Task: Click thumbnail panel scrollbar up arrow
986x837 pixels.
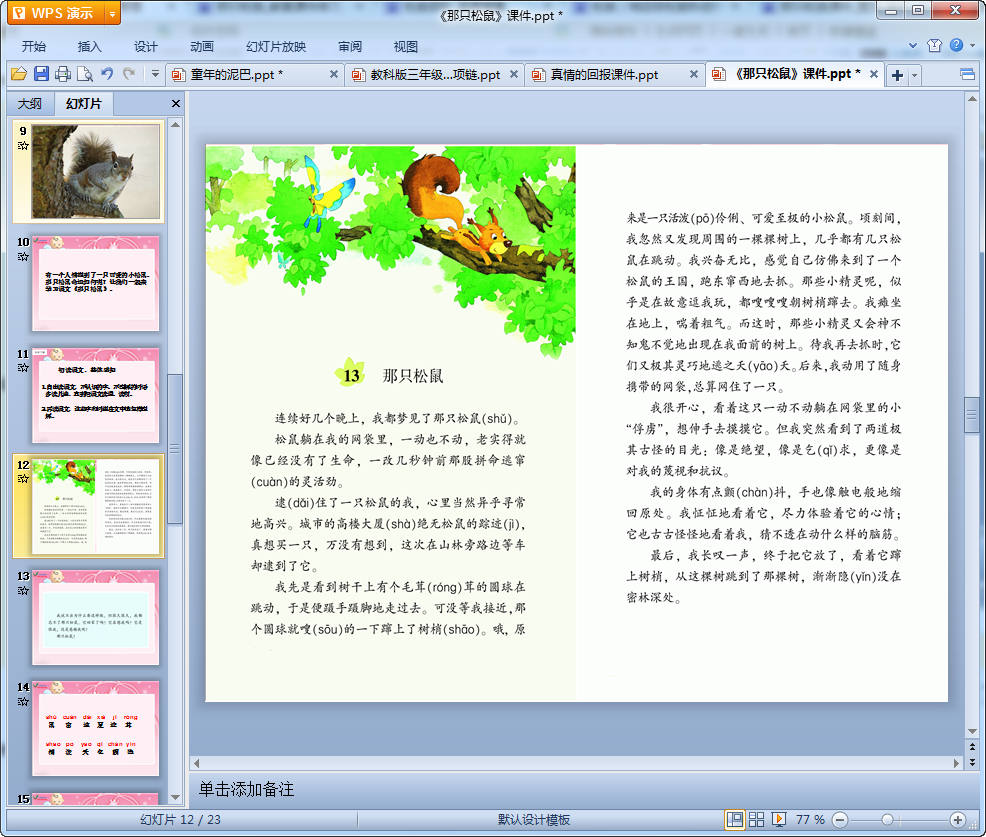Action: (175, 125)
